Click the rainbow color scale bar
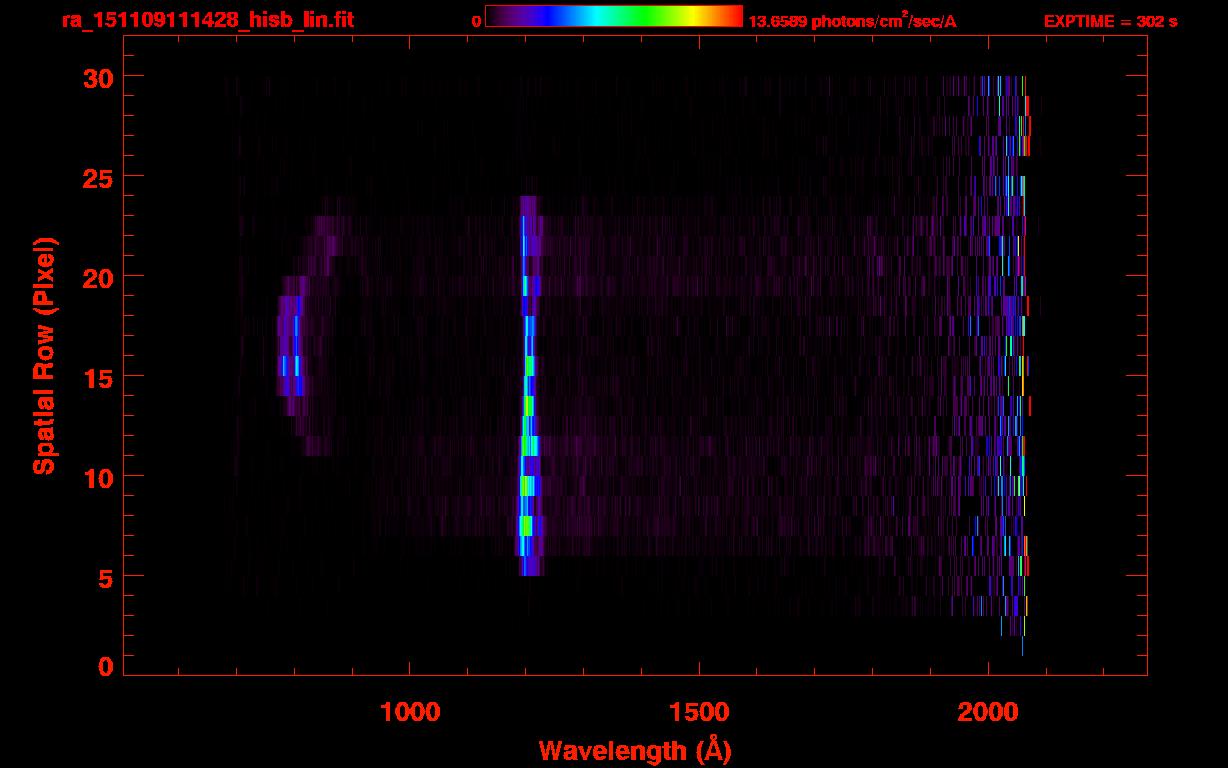The image size is (1228, 768). 614,16
